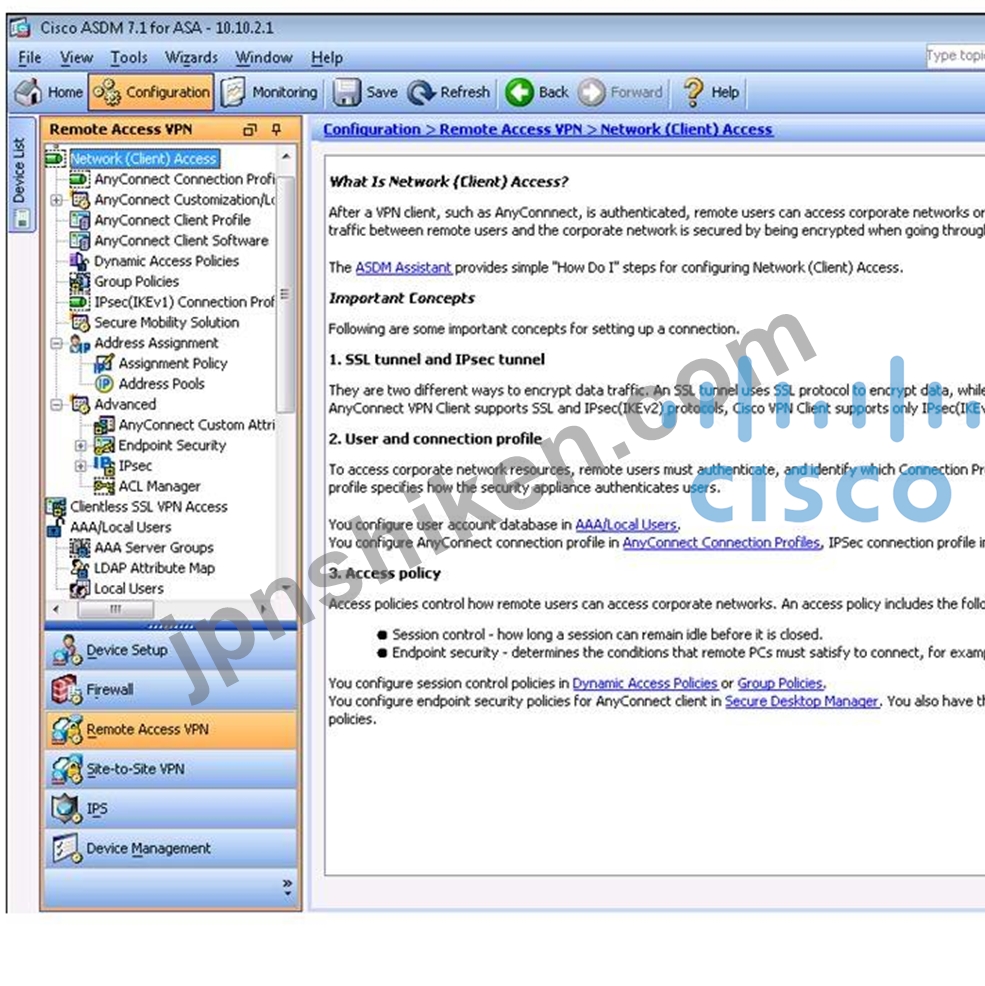Open the AnyConnect Connection Profiles link
Screen dimensions: 985x986
click(x=721, y=542)
